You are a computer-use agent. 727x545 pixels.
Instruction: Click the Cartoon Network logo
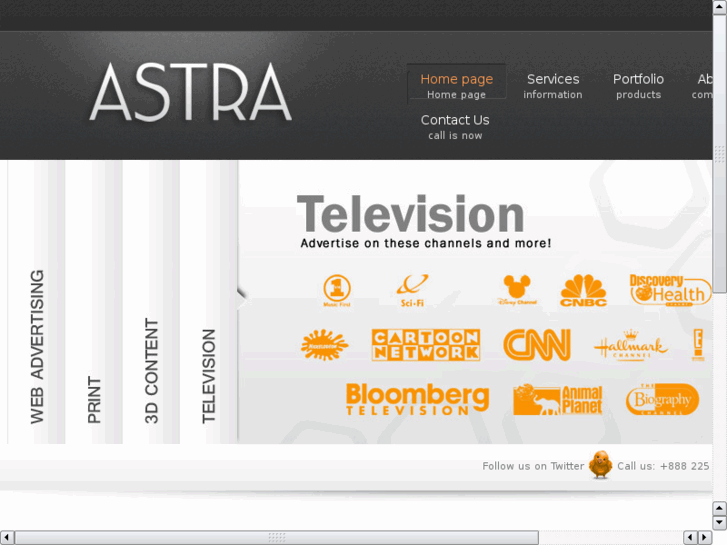[x=426, y=345]
